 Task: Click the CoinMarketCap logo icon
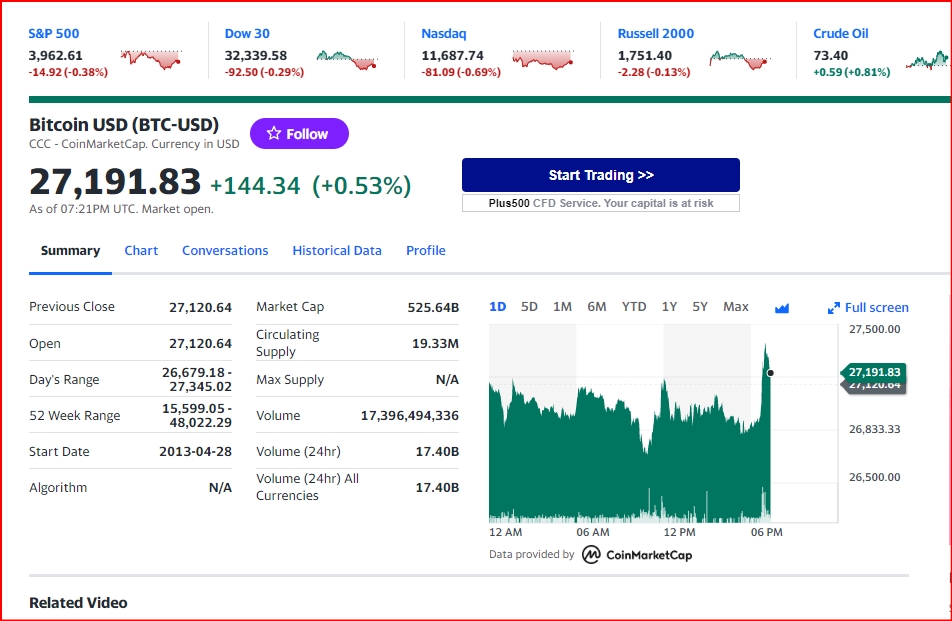[591, 554]
